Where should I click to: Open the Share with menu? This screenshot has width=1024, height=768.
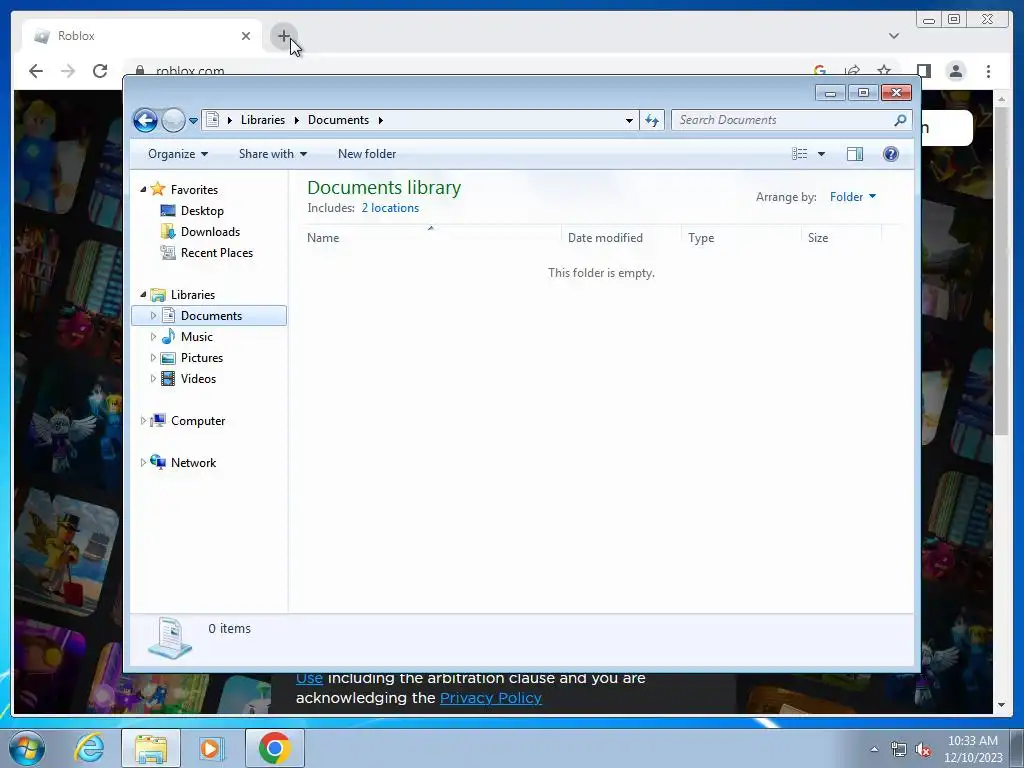272,154
